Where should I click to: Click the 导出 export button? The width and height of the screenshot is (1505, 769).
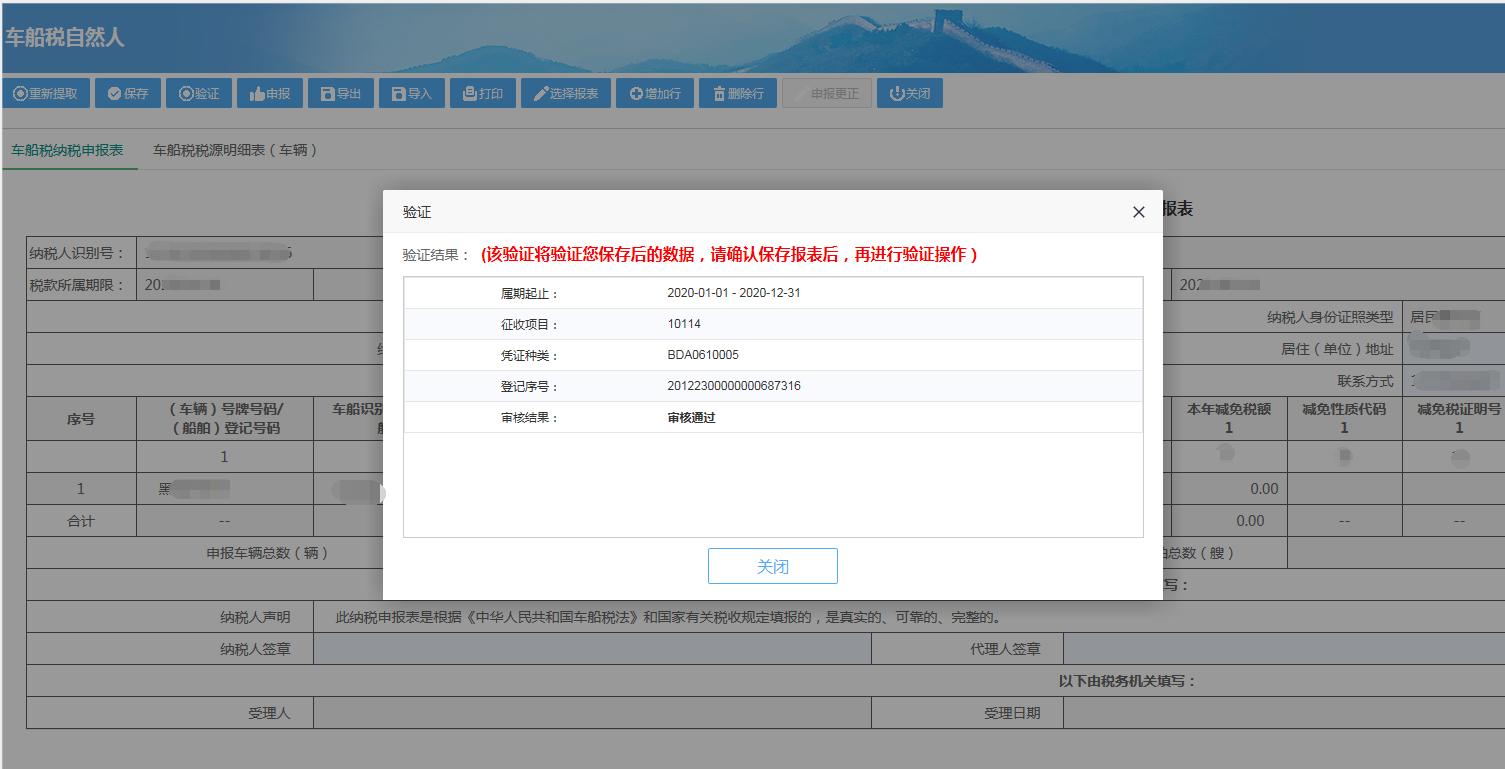341,93
